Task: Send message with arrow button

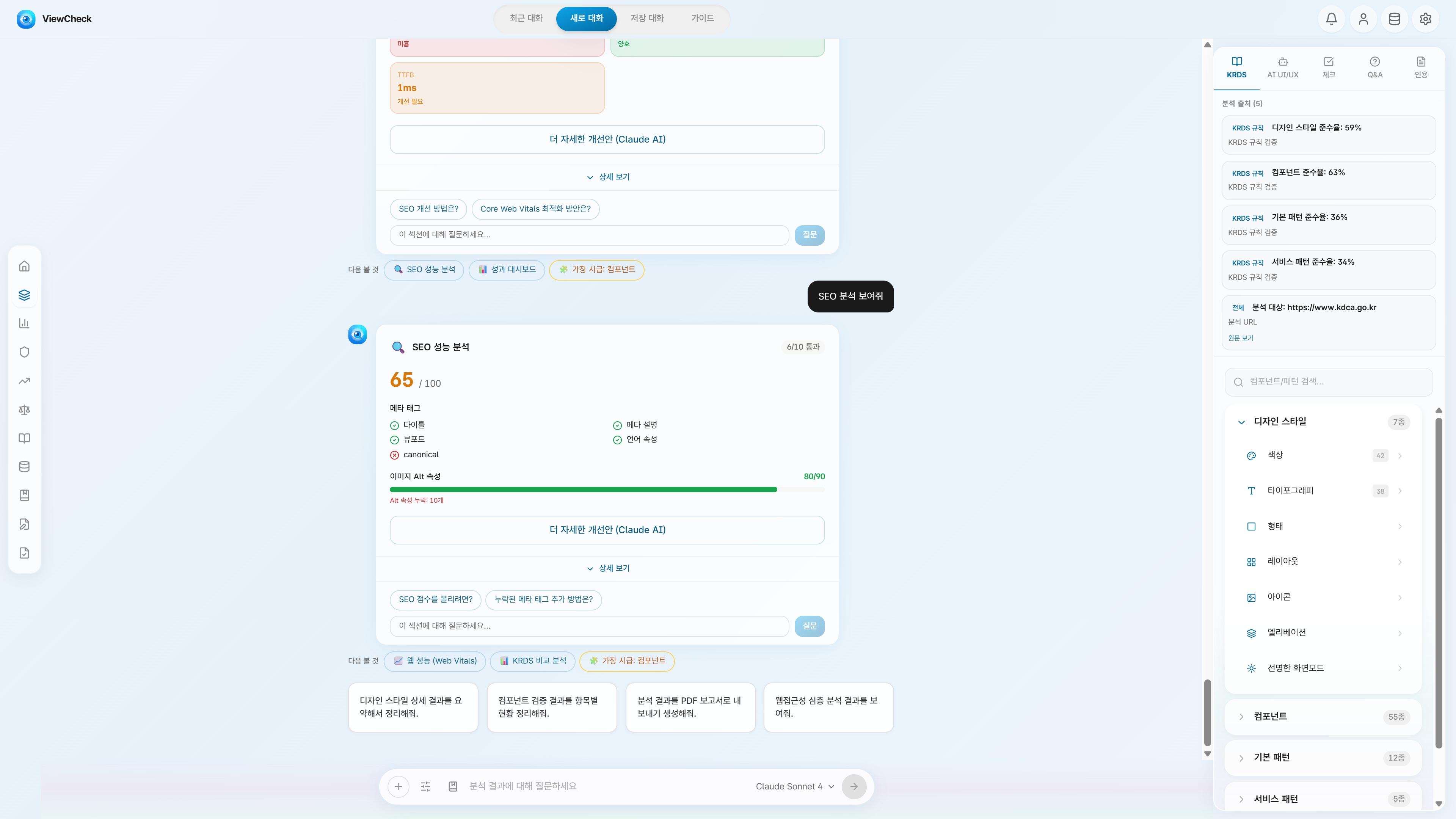Action: (x=854, y=786)
